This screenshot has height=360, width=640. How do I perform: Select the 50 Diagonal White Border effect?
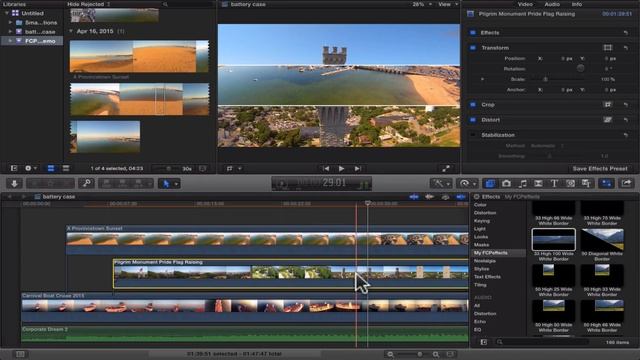[x=602, y=244]
